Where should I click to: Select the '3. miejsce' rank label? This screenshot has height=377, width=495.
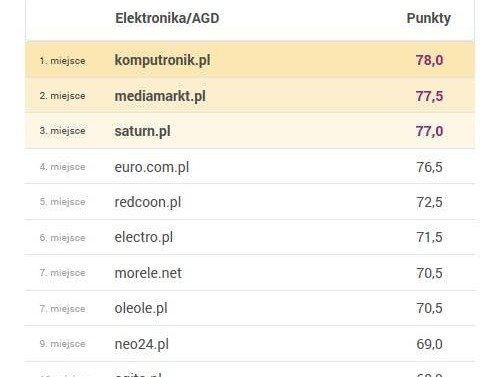[x=62, y=131]
